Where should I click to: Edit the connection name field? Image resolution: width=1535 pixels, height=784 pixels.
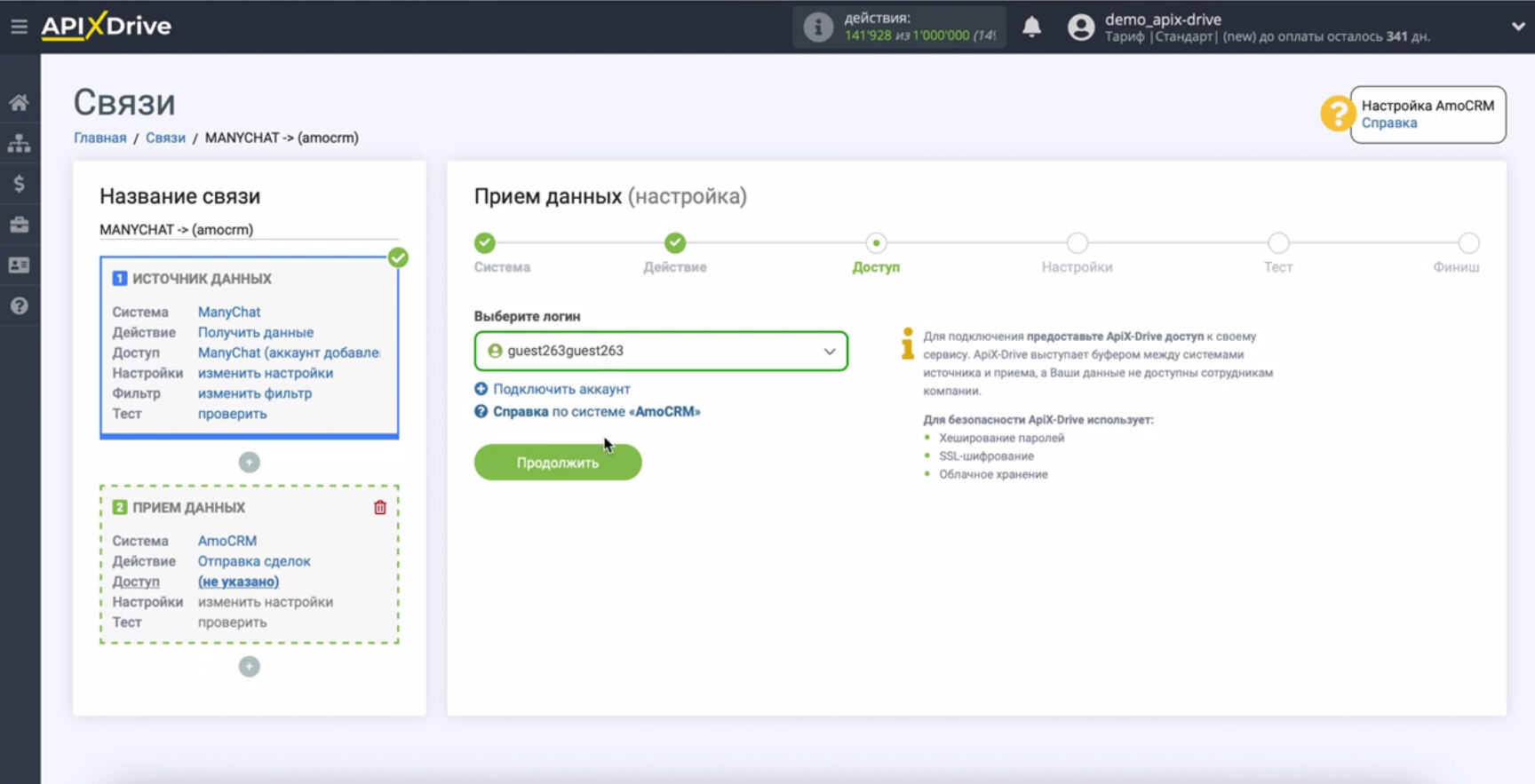pos(249,230)
